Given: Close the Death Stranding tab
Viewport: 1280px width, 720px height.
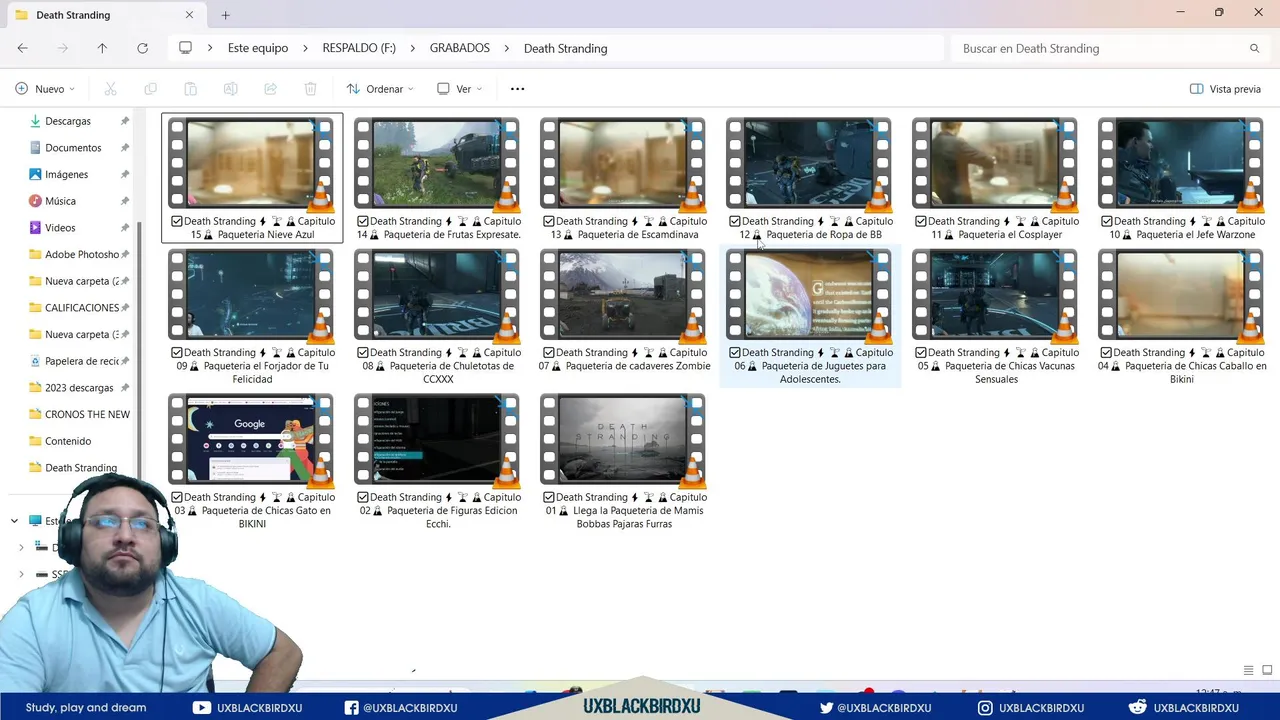Looking at the screenshot, I should (190, 15).
